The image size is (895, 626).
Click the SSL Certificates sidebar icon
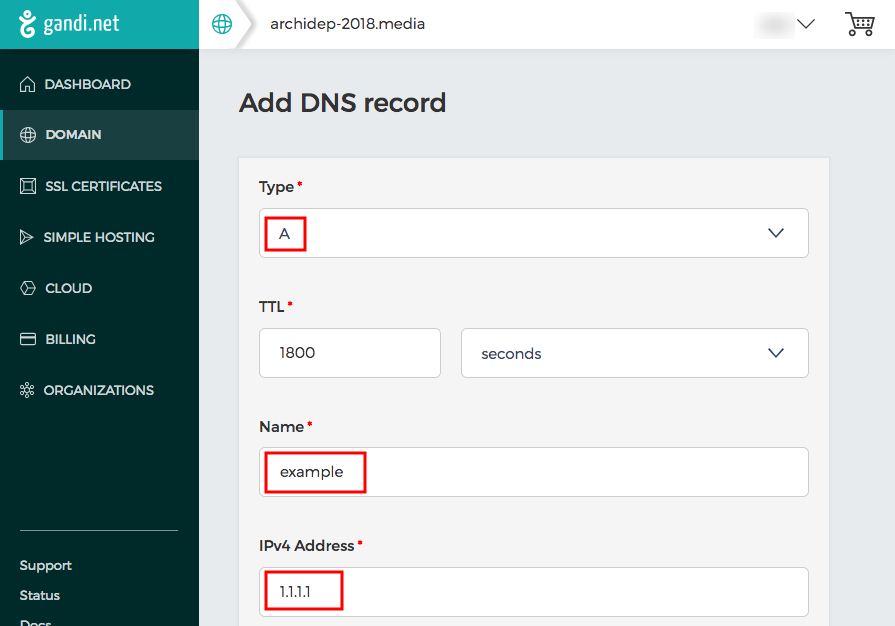[x=27, y=186]
